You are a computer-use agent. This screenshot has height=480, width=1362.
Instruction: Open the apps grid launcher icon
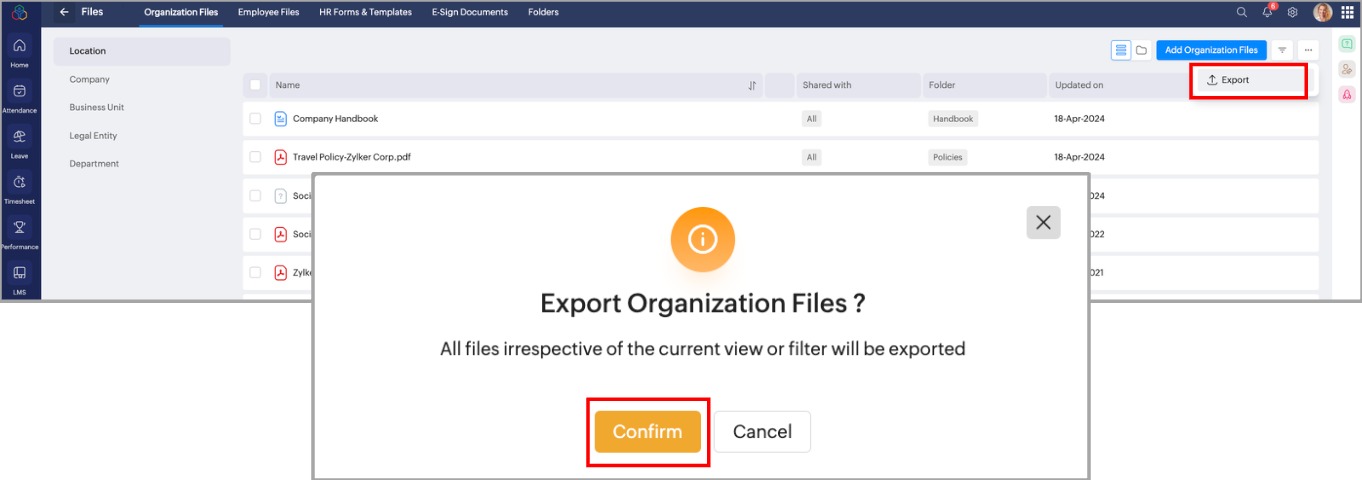(1347, 12)
